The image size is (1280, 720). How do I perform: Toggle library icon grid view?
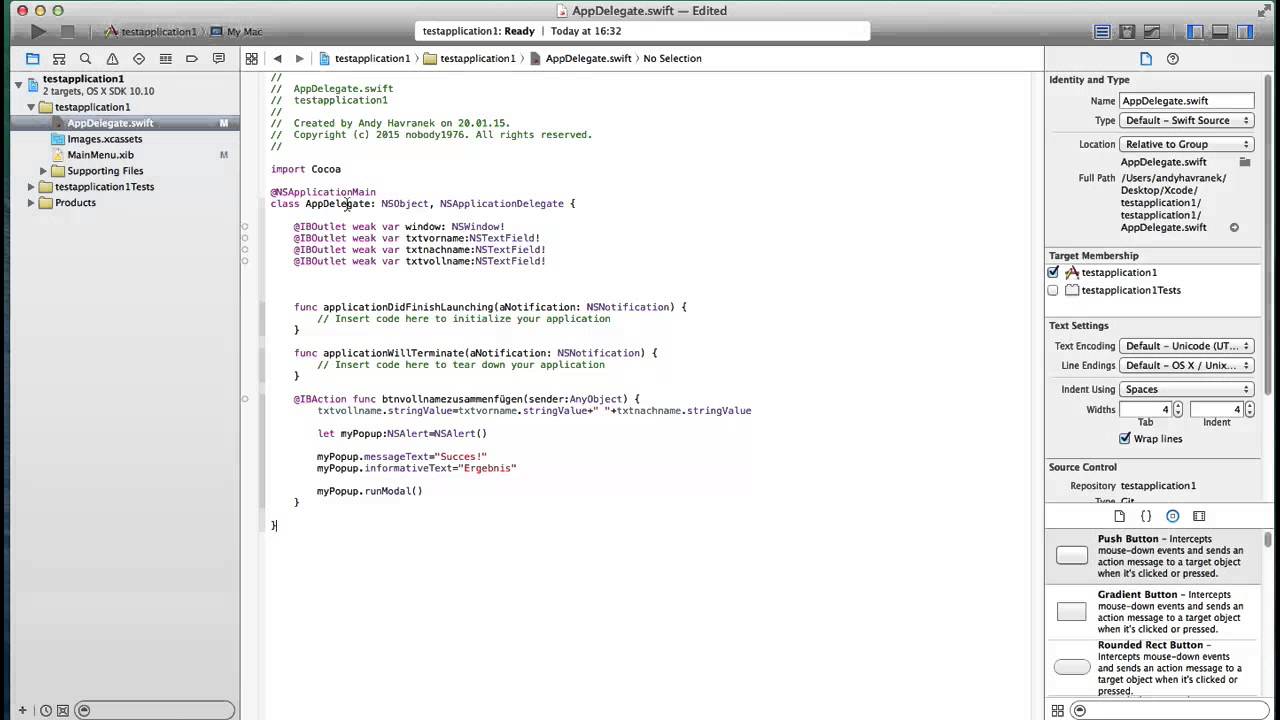(1058, 711)
